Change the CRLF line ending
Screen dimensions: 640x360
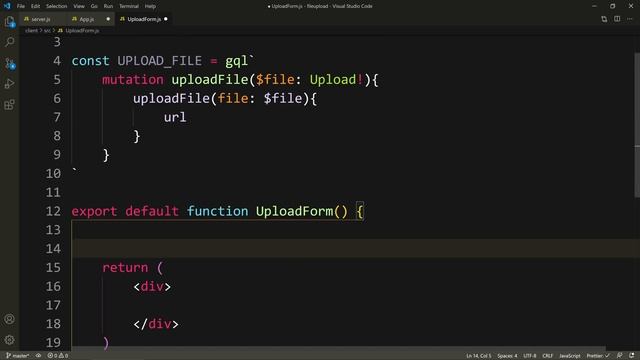[x=547, y=356]
